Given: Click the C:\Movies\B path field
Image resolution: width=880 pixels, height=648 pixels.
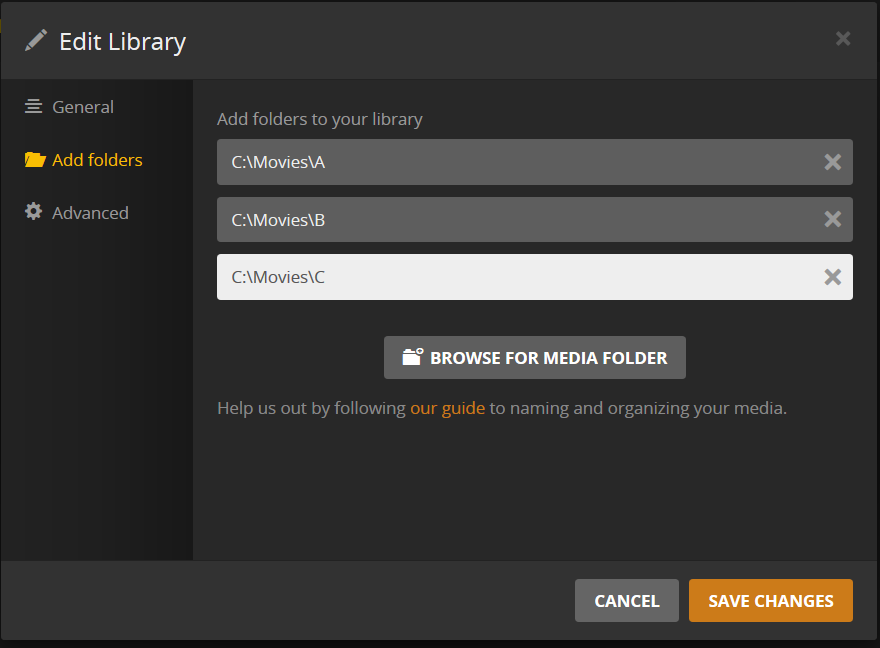Looking at the screenshot, I should pos(510,219).
